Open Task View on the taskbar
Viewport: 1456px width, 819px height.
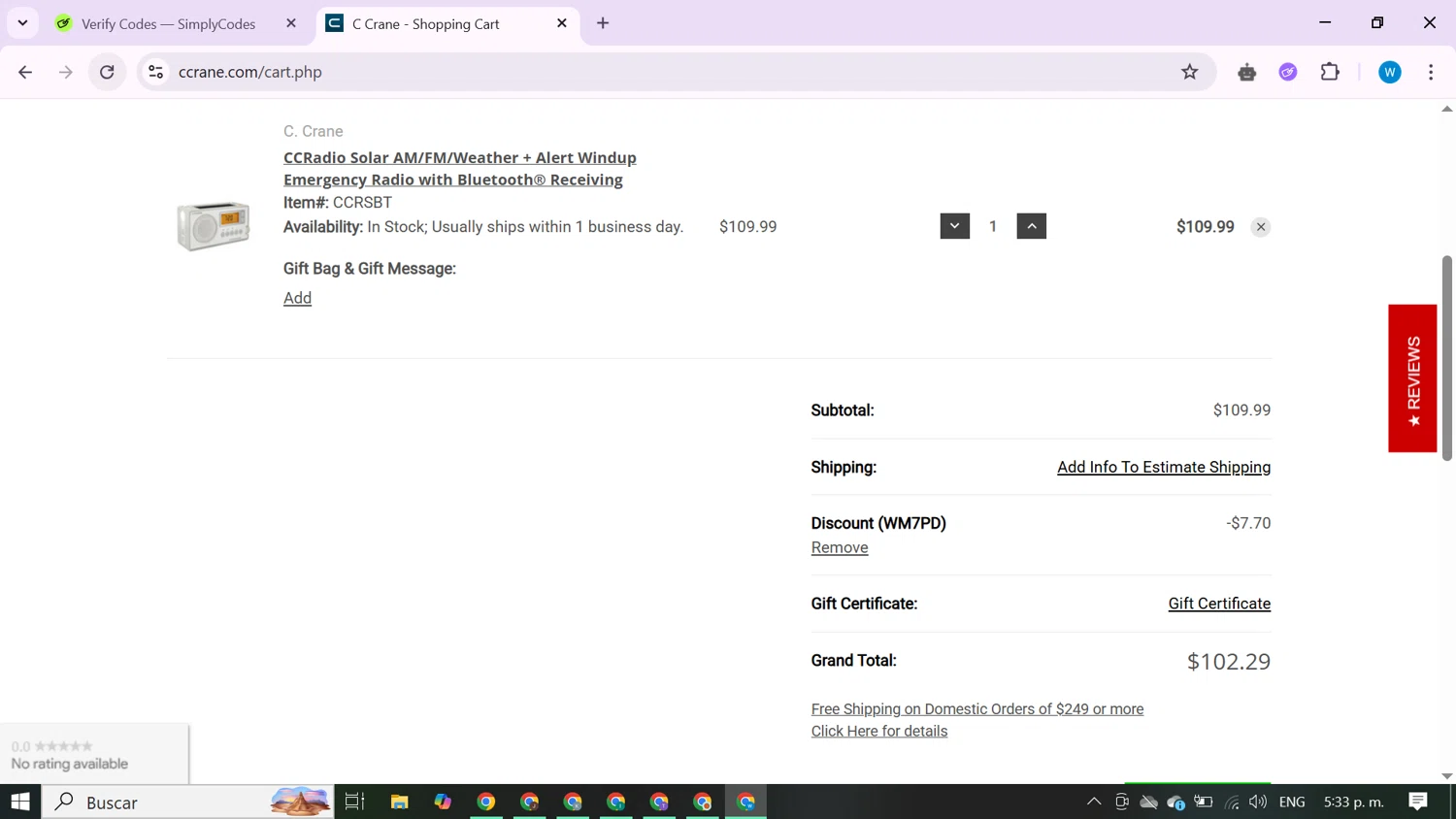point(355,802)
